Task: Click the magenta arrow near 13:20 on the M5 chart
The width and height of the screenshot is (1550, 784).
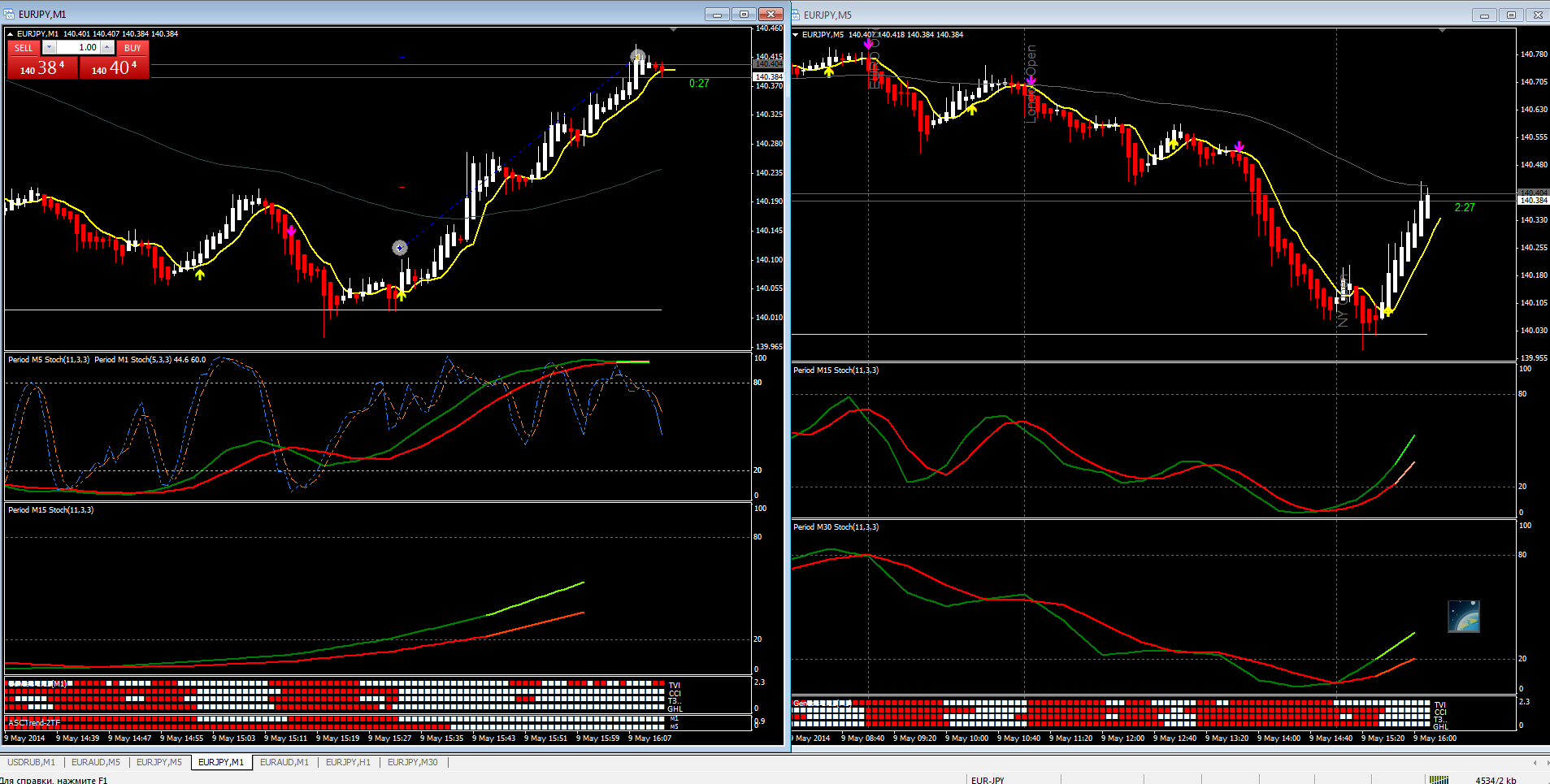Action: click(1239, 147)
